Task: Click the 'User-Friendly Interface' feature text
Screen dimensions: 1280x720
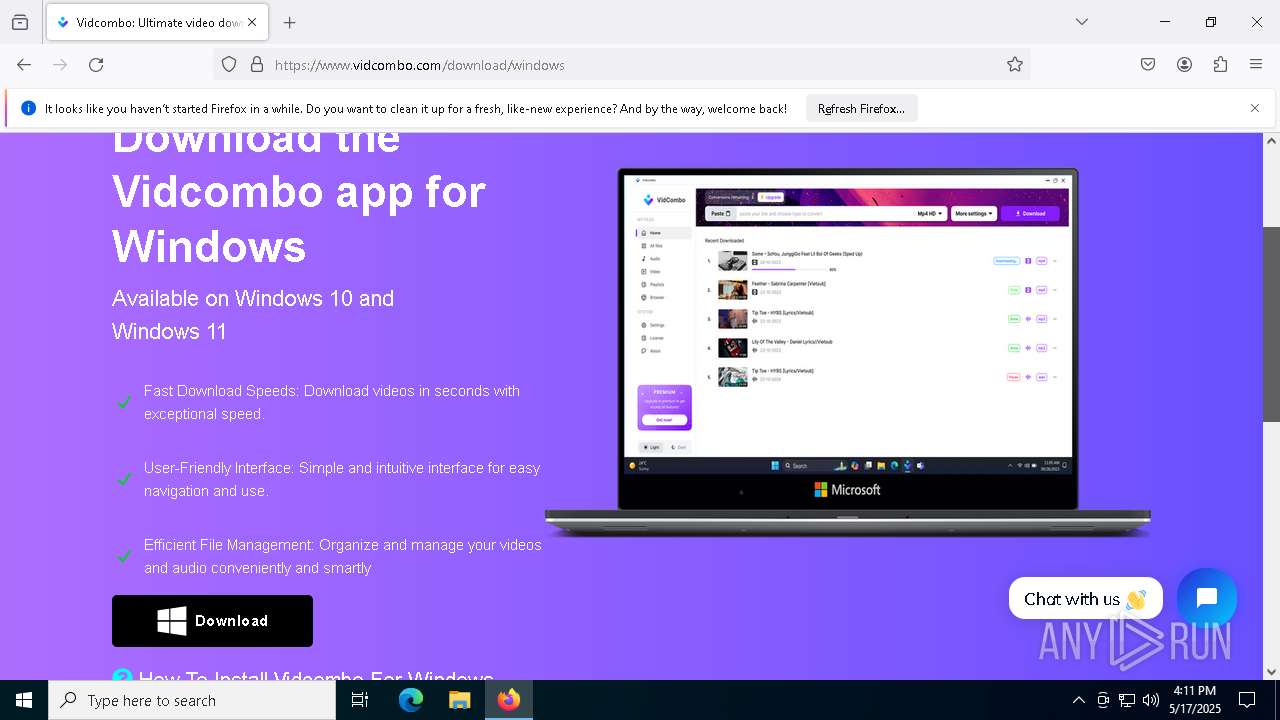Action: point(342,479)
